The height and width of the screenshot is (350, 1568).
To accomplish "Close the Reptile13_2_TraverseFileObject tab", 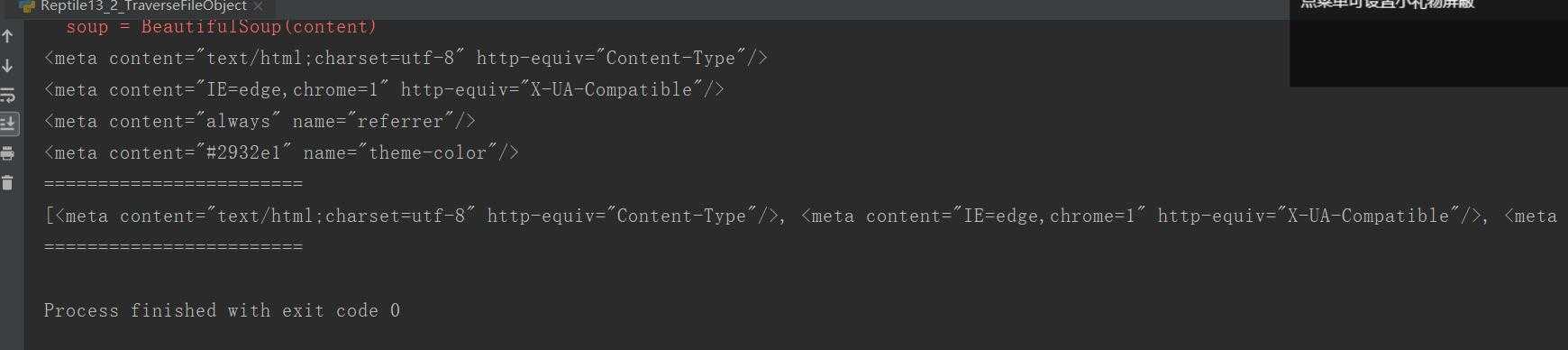I will (258, 6).
